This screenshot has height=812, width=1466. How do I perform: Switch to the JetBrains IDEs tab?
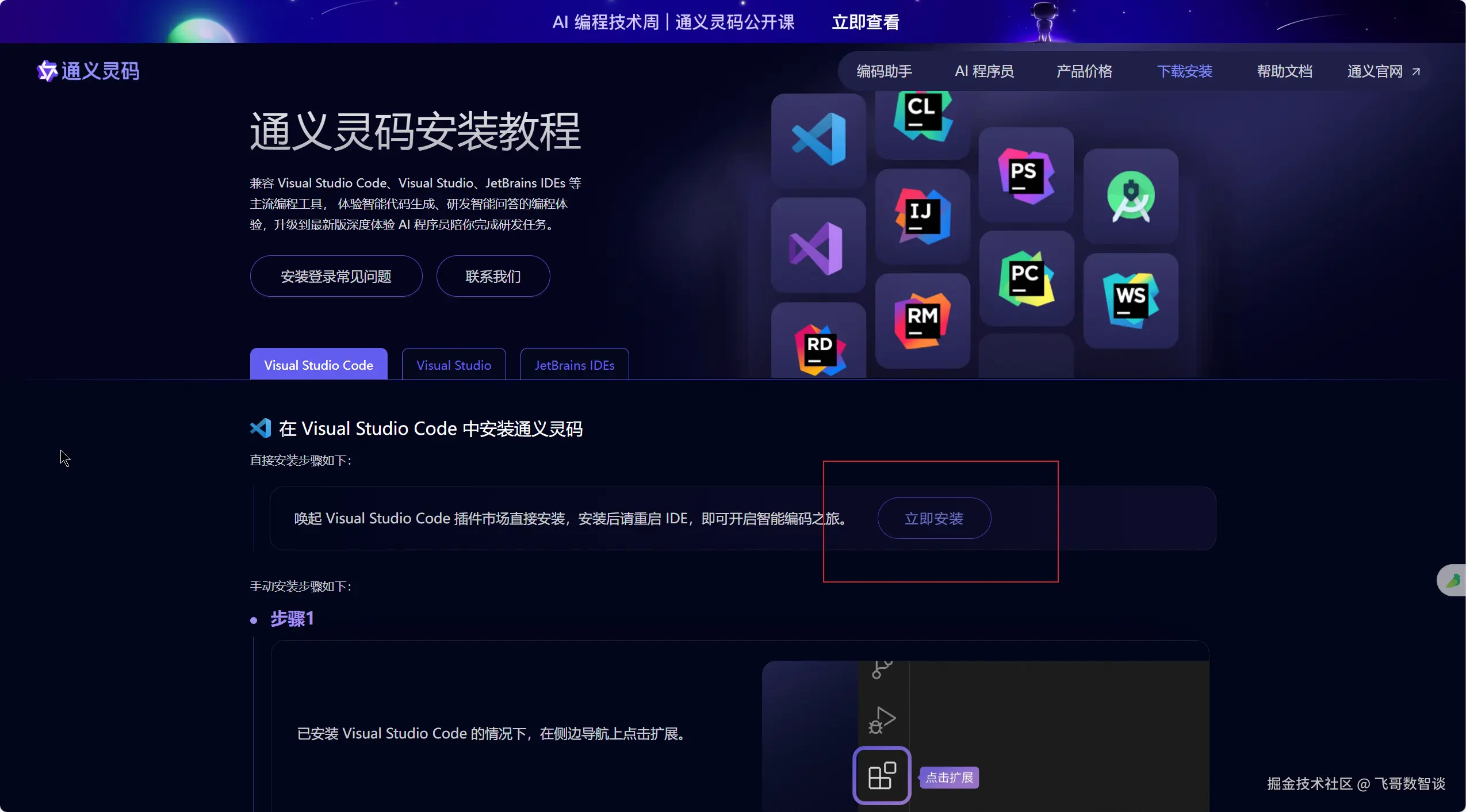point(574,365)
